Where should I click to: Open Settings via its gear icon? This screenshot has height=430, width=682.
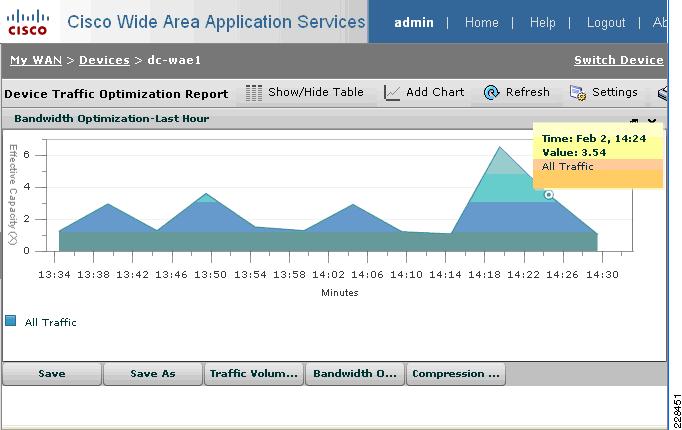(x=578, y=93)
